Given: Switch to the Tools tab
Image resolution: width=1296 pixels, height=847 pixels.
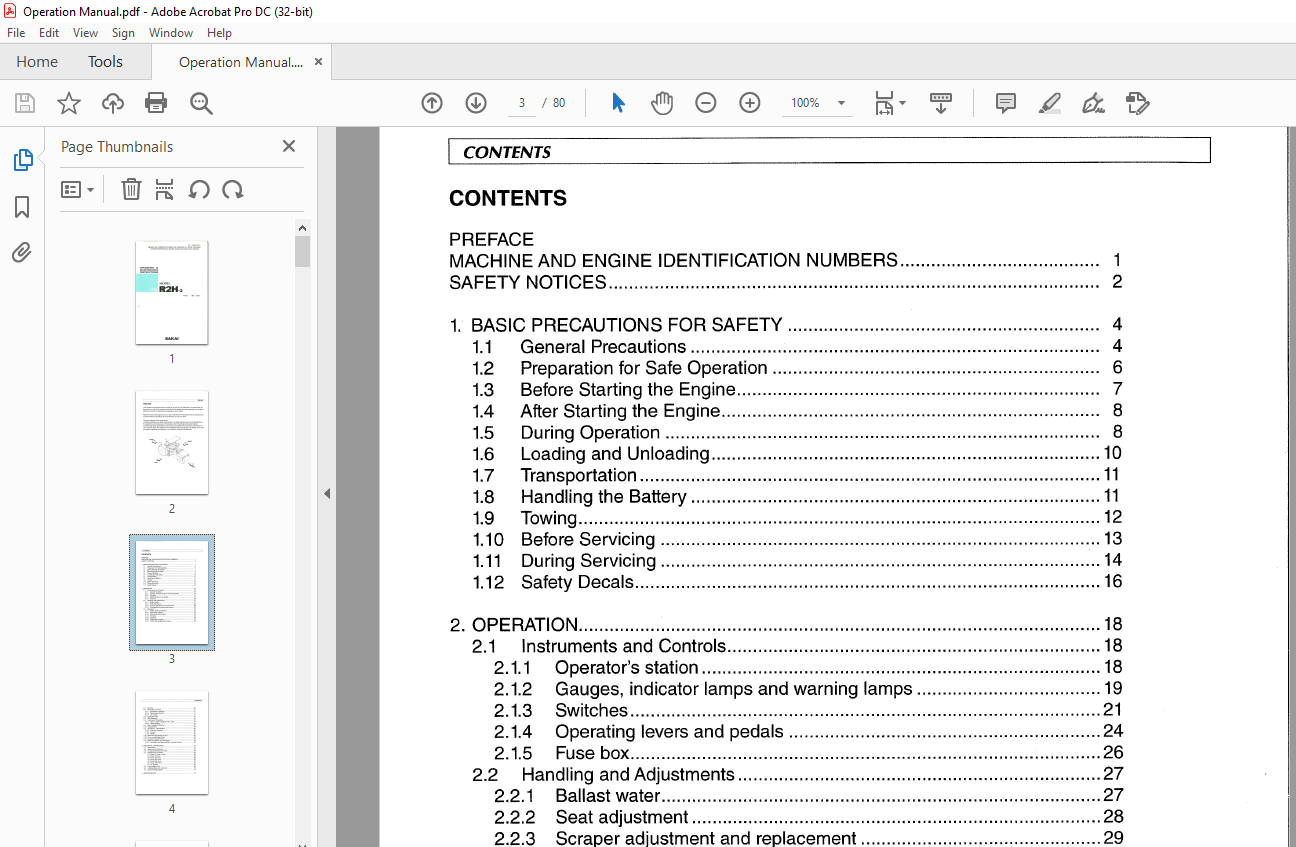Looking at the screenshot, I should point(105,61).
